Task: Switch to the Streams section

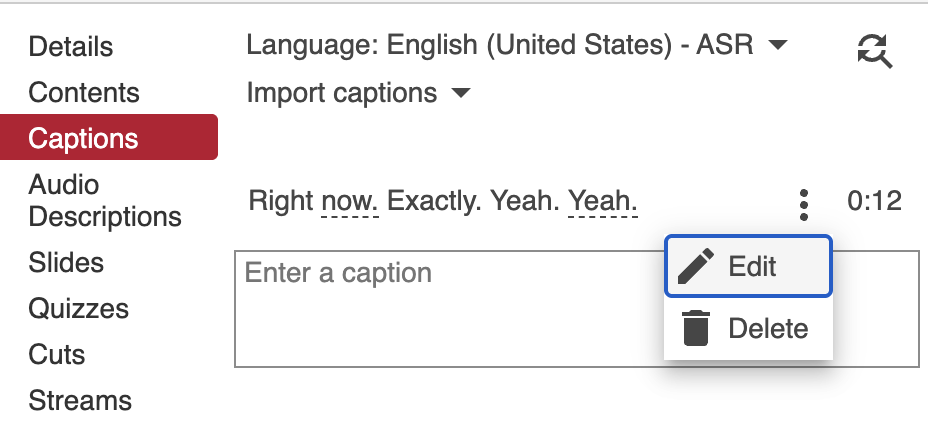Action: click(80, 401)
